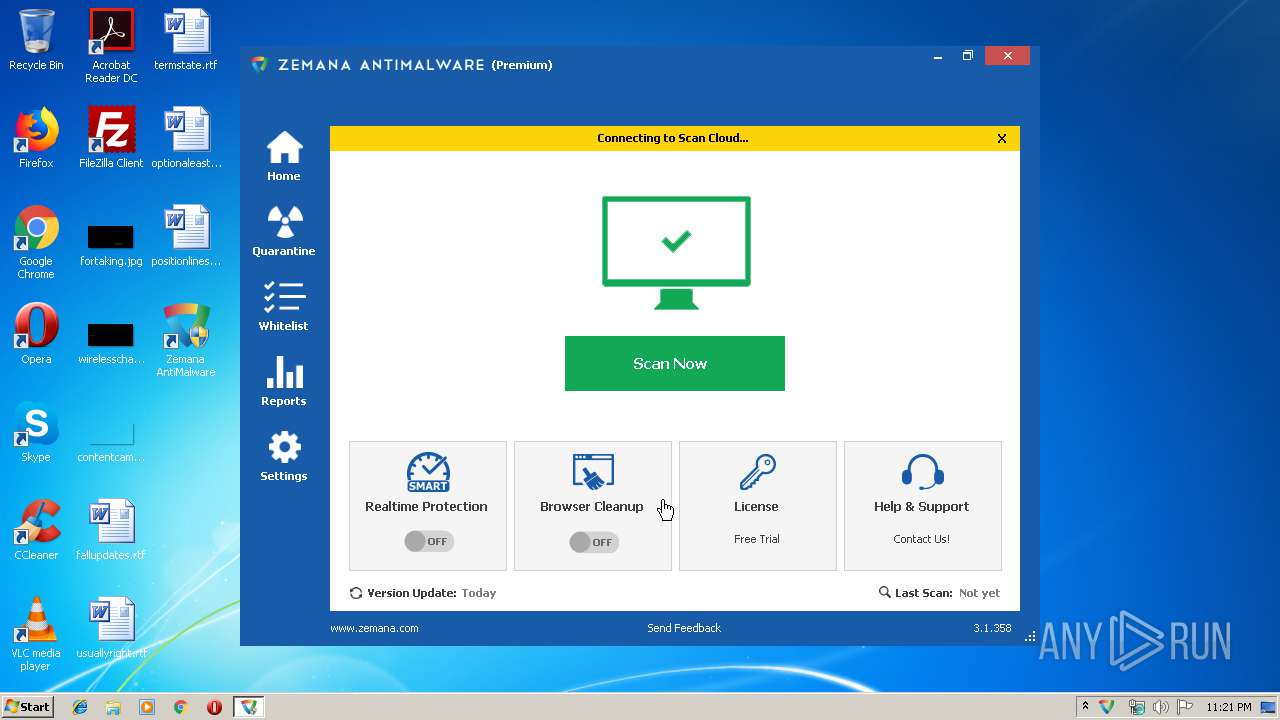
Task: Open Acrobat Reader DC desktop shortcut
Action: point(111,46)
